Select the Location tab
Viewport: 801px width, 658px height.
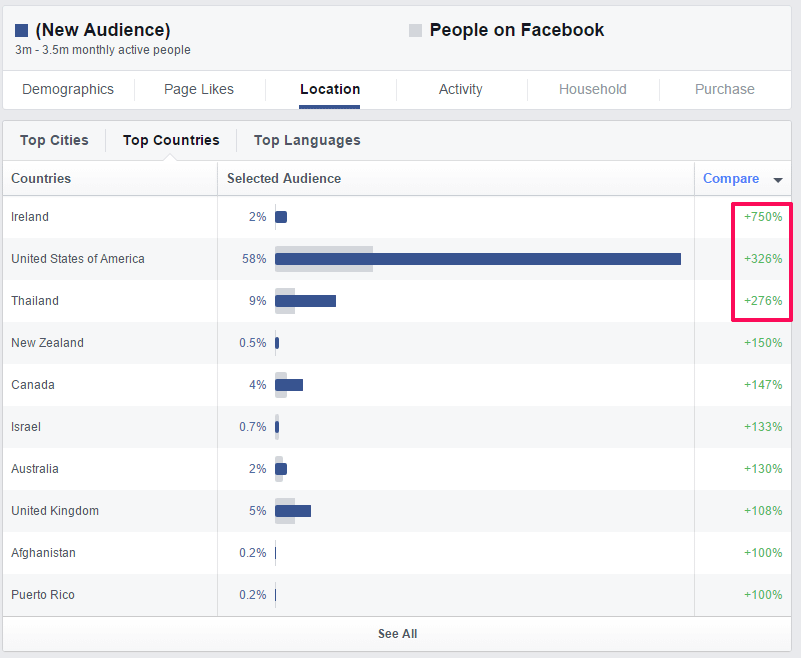pyautogui.click(x=330, y=89)
